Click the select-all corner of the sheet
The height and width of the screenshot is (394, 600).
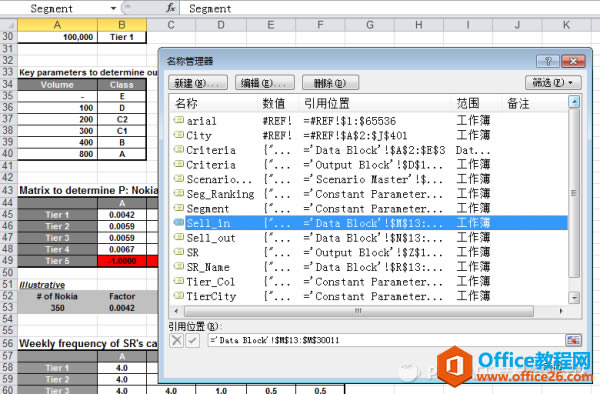coord(8,25)
